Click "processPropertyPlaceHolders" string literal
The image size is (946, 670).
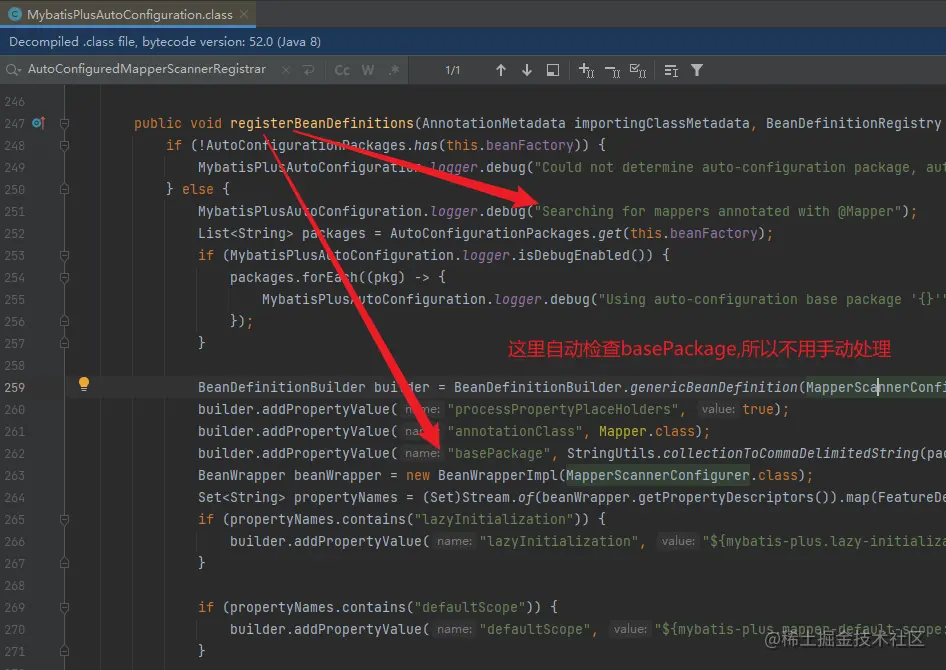pyautogui.click(x=563, y=409)
